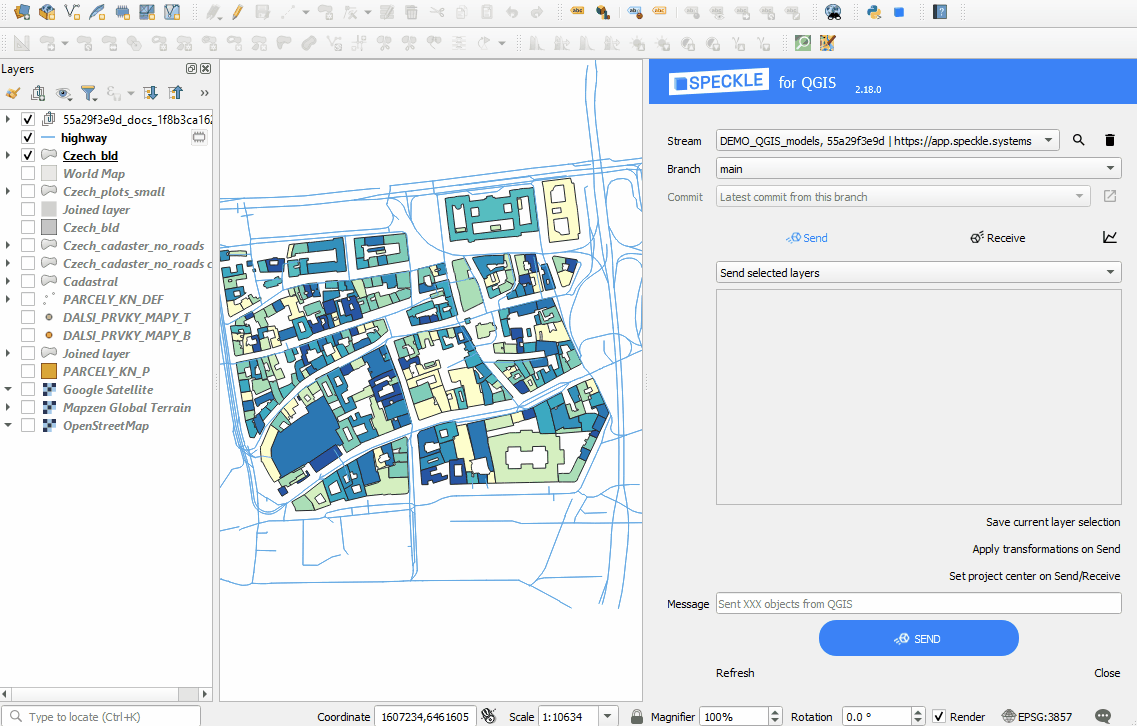
Task: Expand the Send selected layers dropdown
Action: [918, 273]
